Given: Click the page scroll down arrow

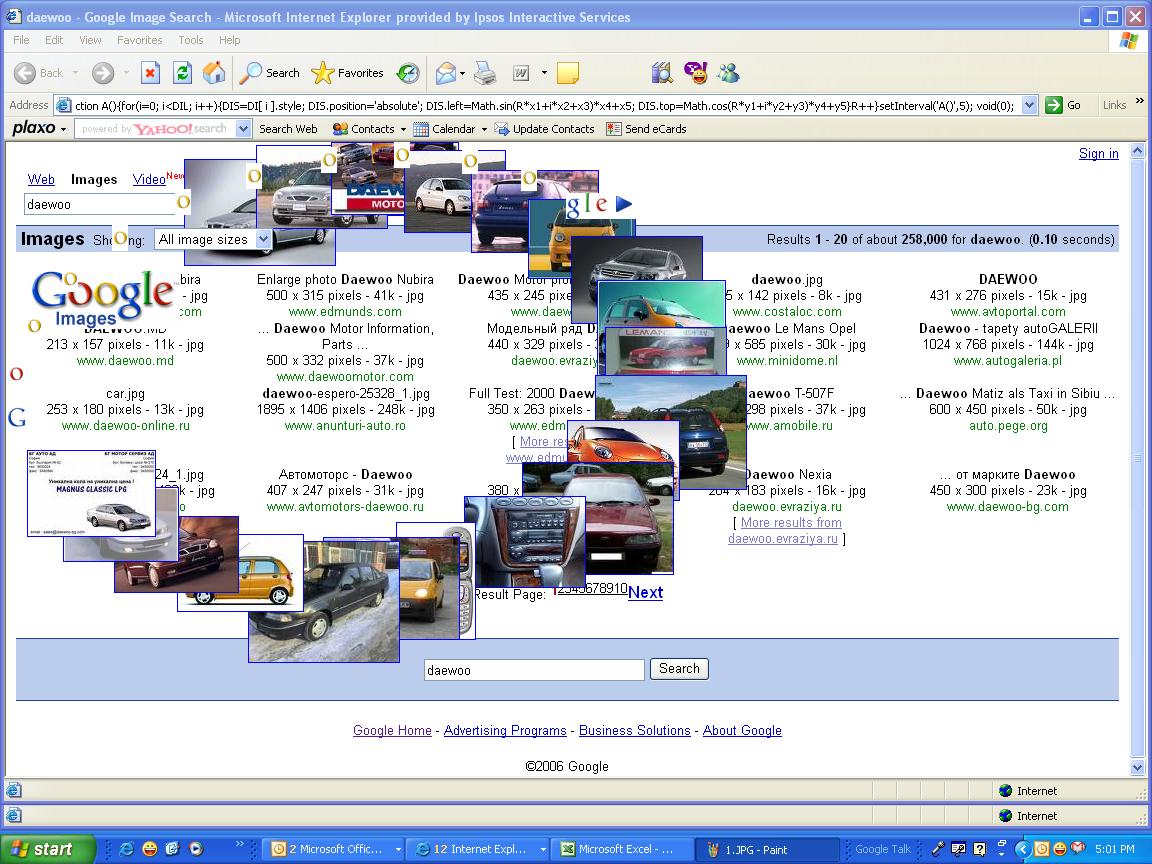Looking at the screenshot, I should (1137, 768).
